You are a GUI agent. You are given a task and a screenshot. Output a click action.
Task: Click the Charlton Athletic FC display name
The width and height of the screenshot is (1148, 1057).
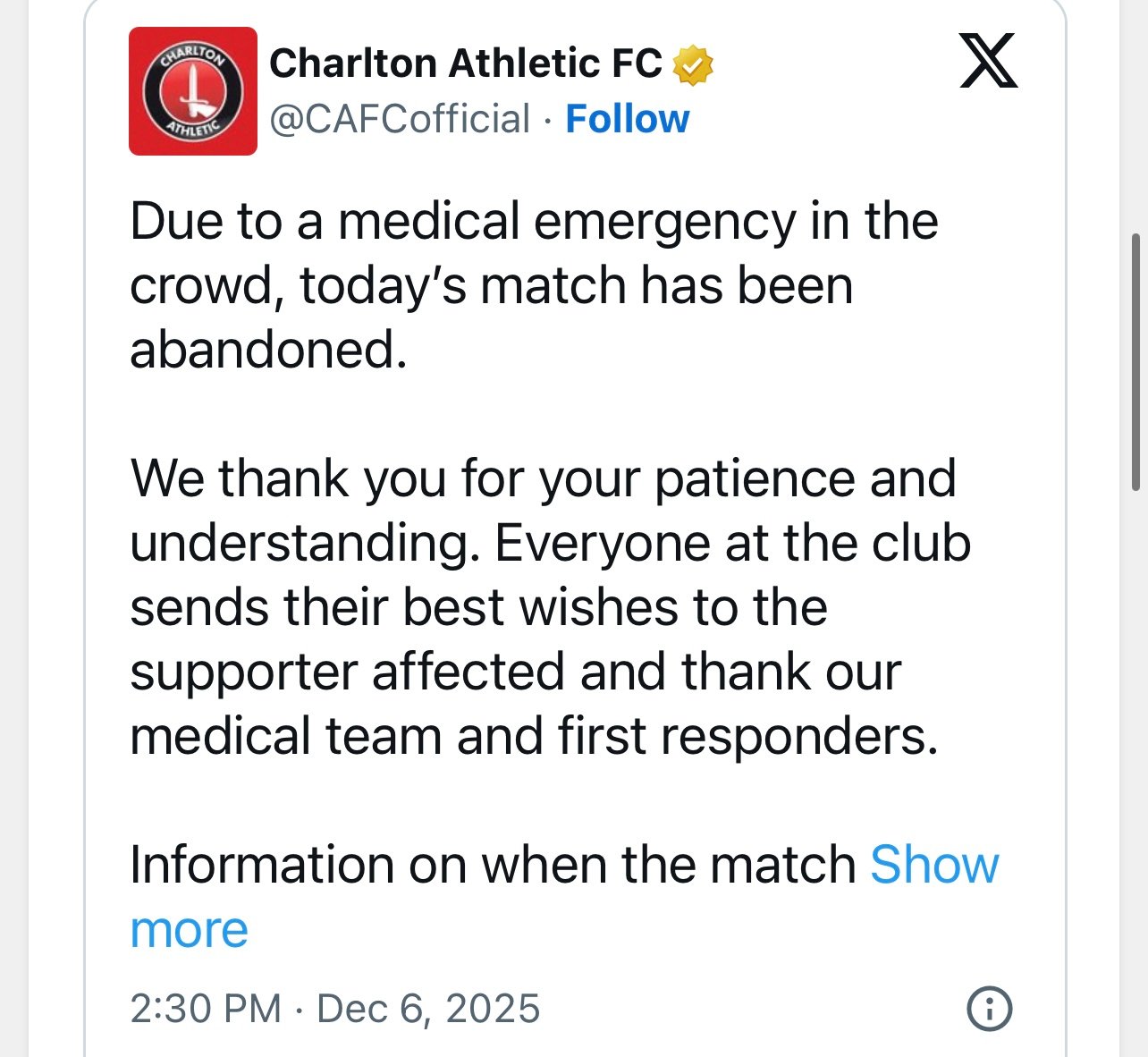(465, 63)
